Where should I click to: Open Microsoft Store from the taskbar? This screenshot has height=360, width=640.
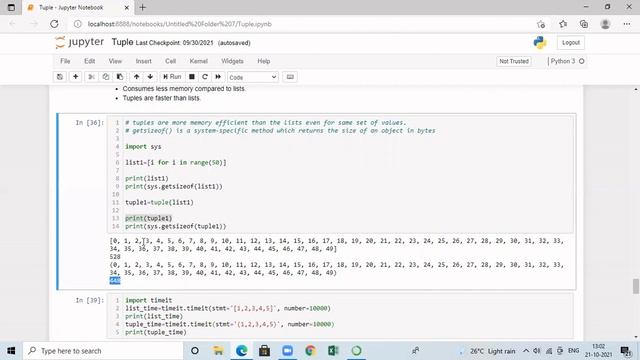[x=264, y=351]
